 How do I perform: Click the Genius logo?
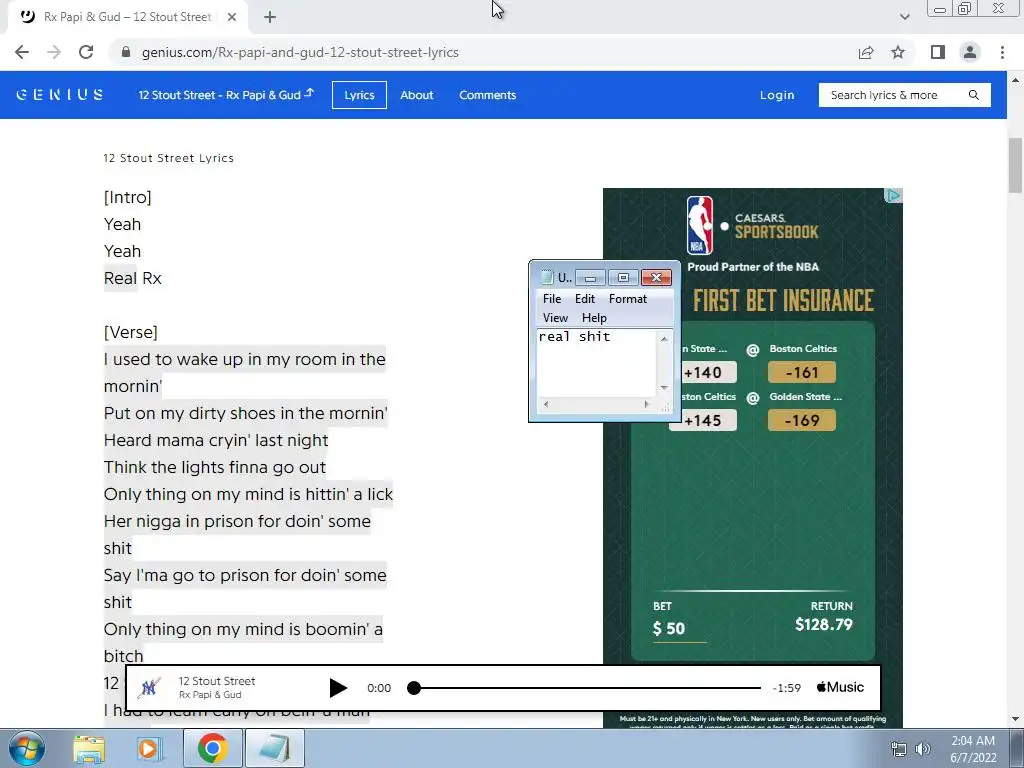(x=59, y=95)
